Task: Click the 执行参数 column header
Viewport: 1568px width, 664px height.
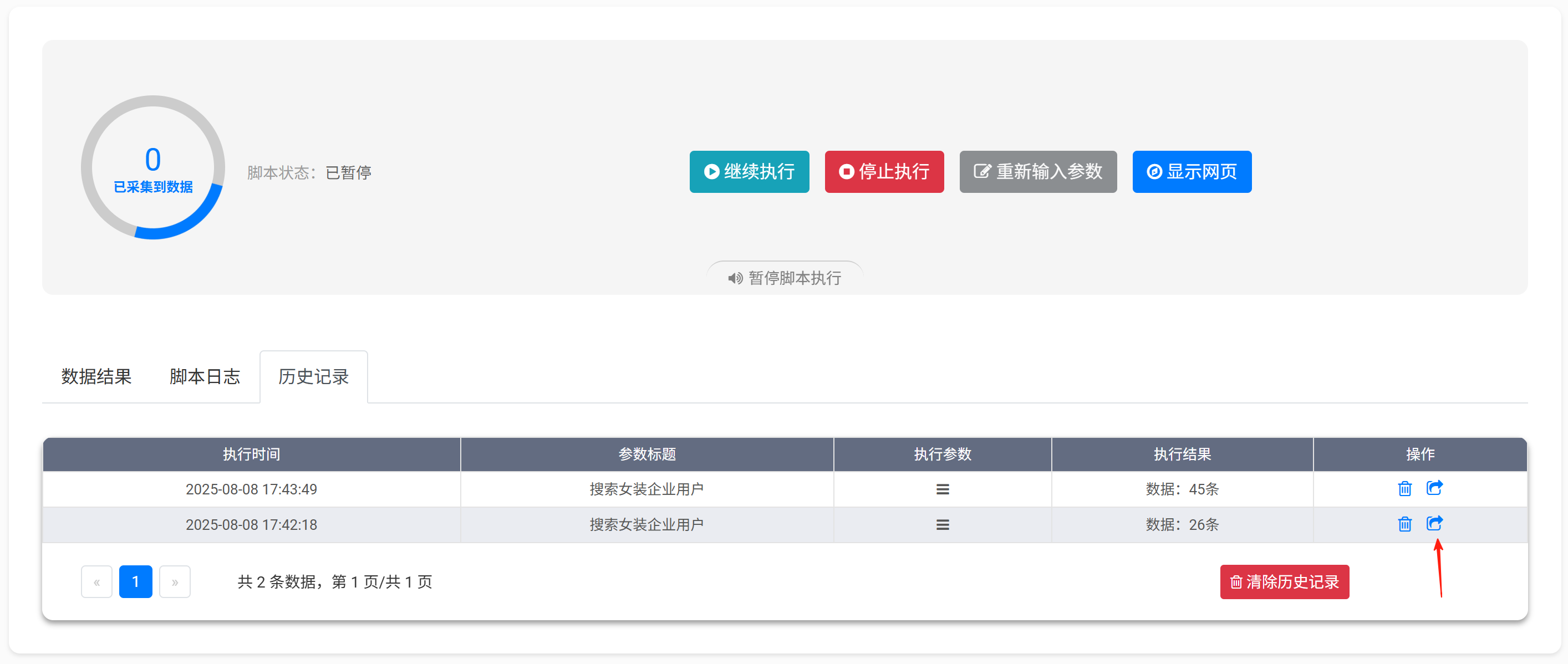Action: (942, 454)
